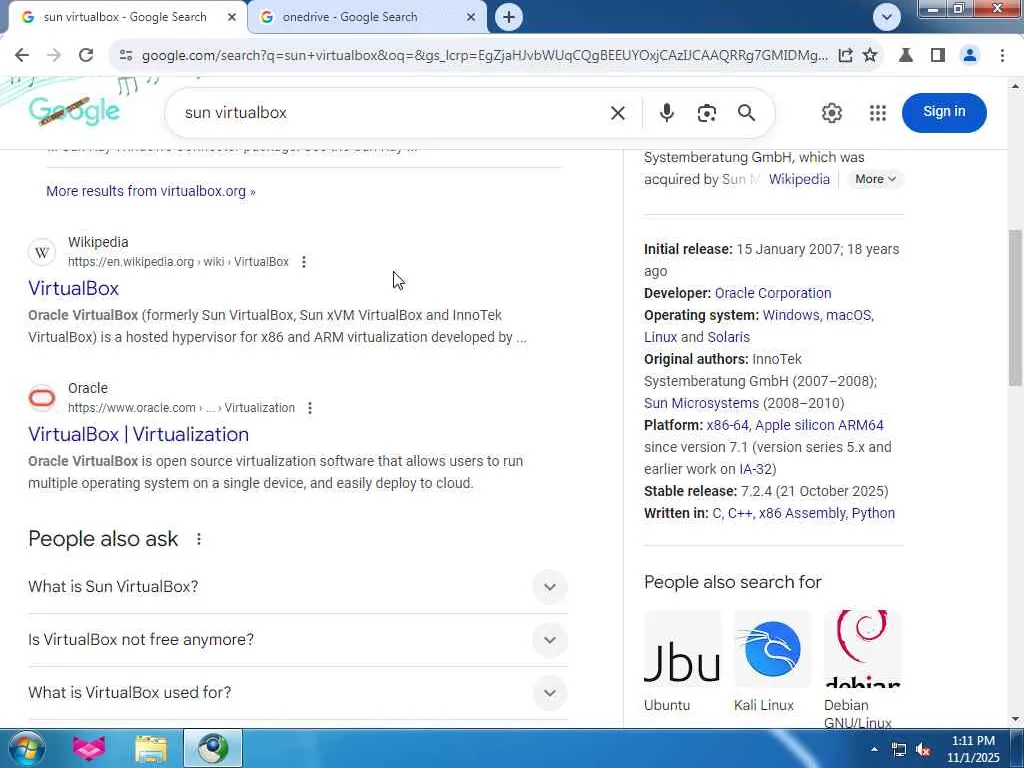Switch to sun virtualbox search tab

coord(124,18)
